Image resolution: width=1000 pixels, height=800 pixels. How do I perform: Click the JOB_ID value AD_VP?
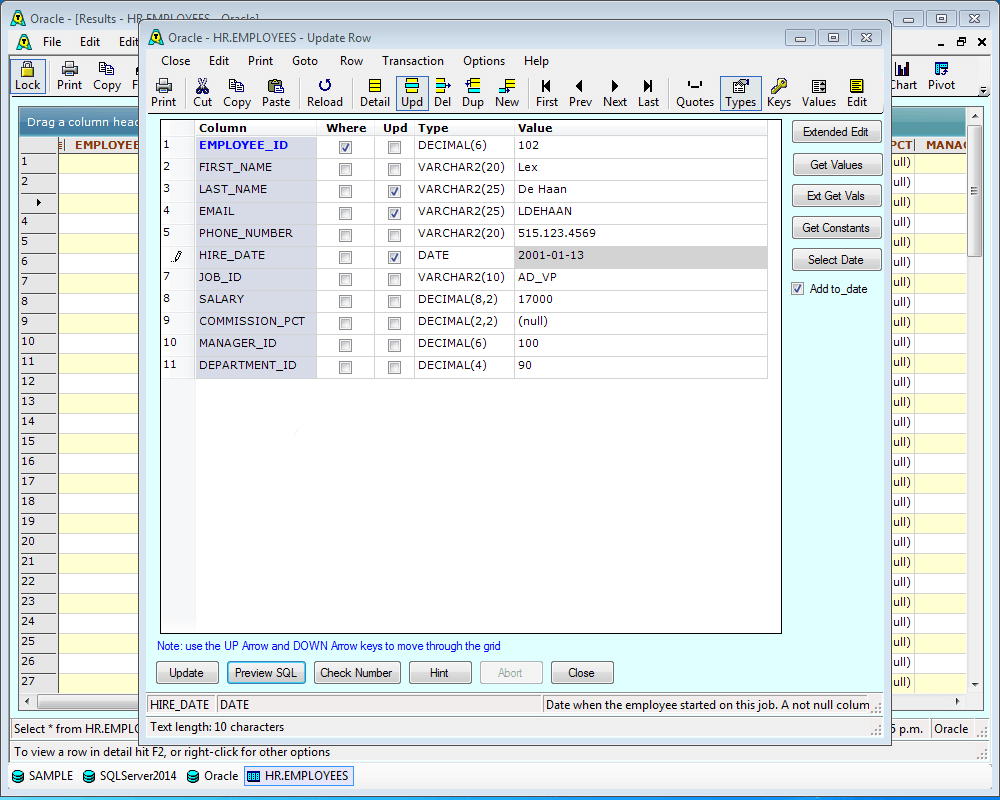640,278
